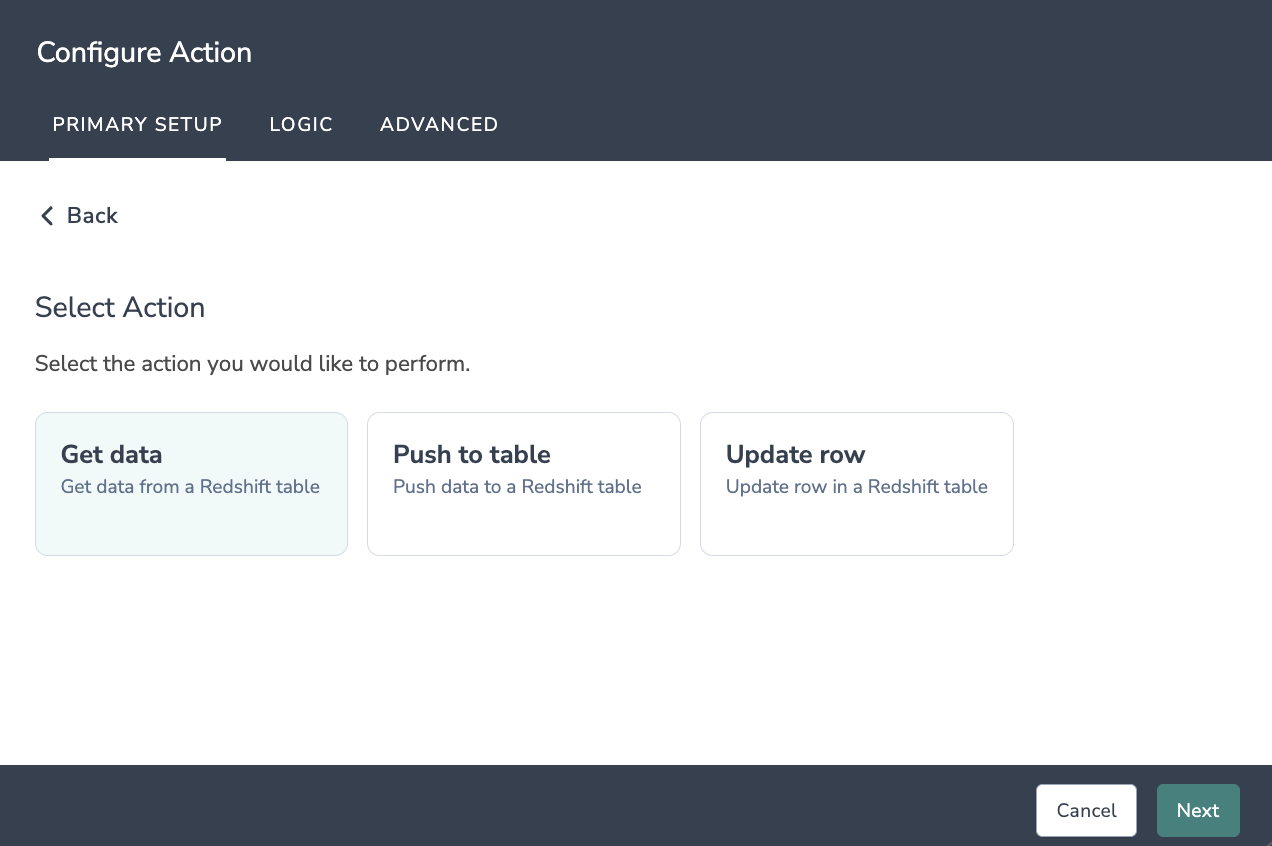Click 'Get data from a Redshift table' description

190,487
